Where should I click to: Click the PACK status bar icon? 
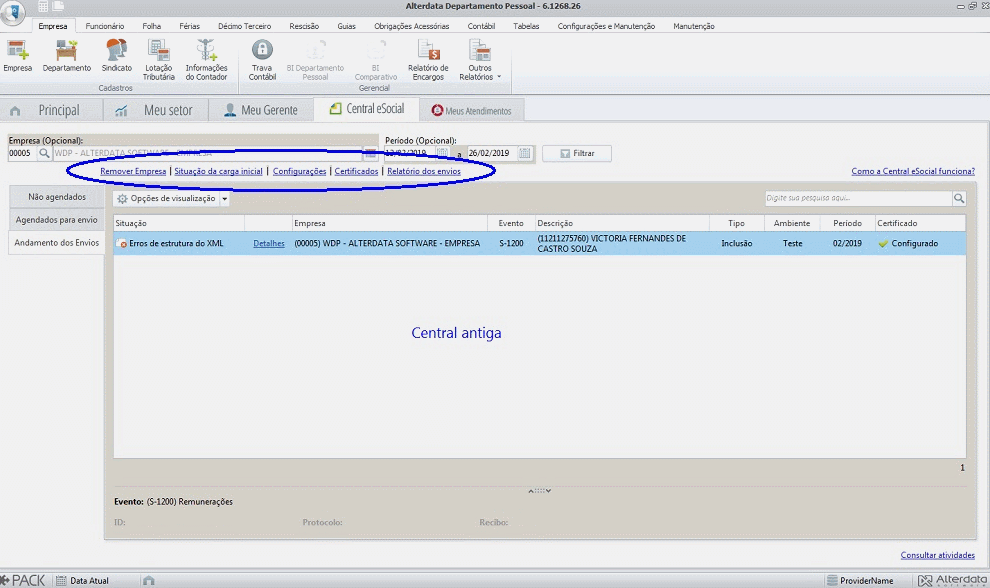click(x=23, y=580)
